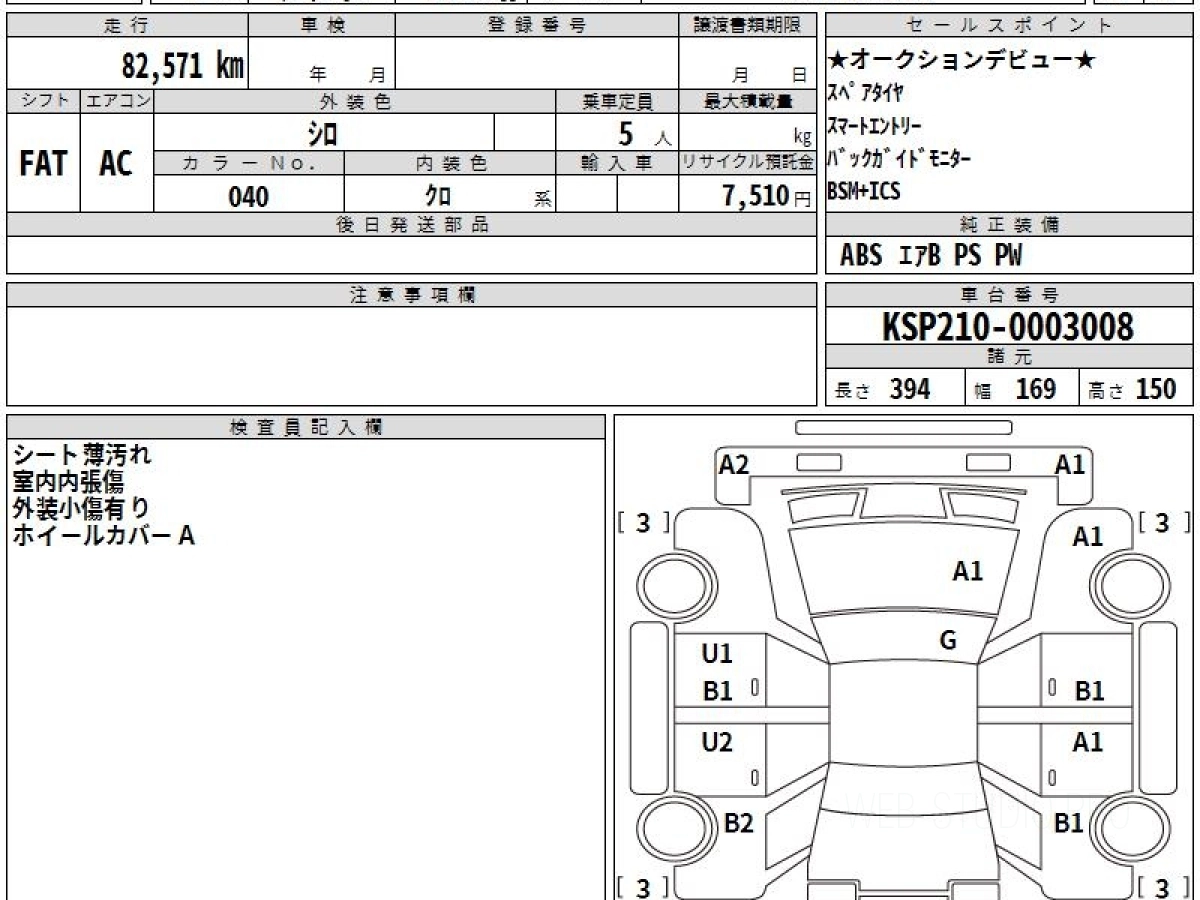Select inspector note 室内内張傷

tap(68, 482)
